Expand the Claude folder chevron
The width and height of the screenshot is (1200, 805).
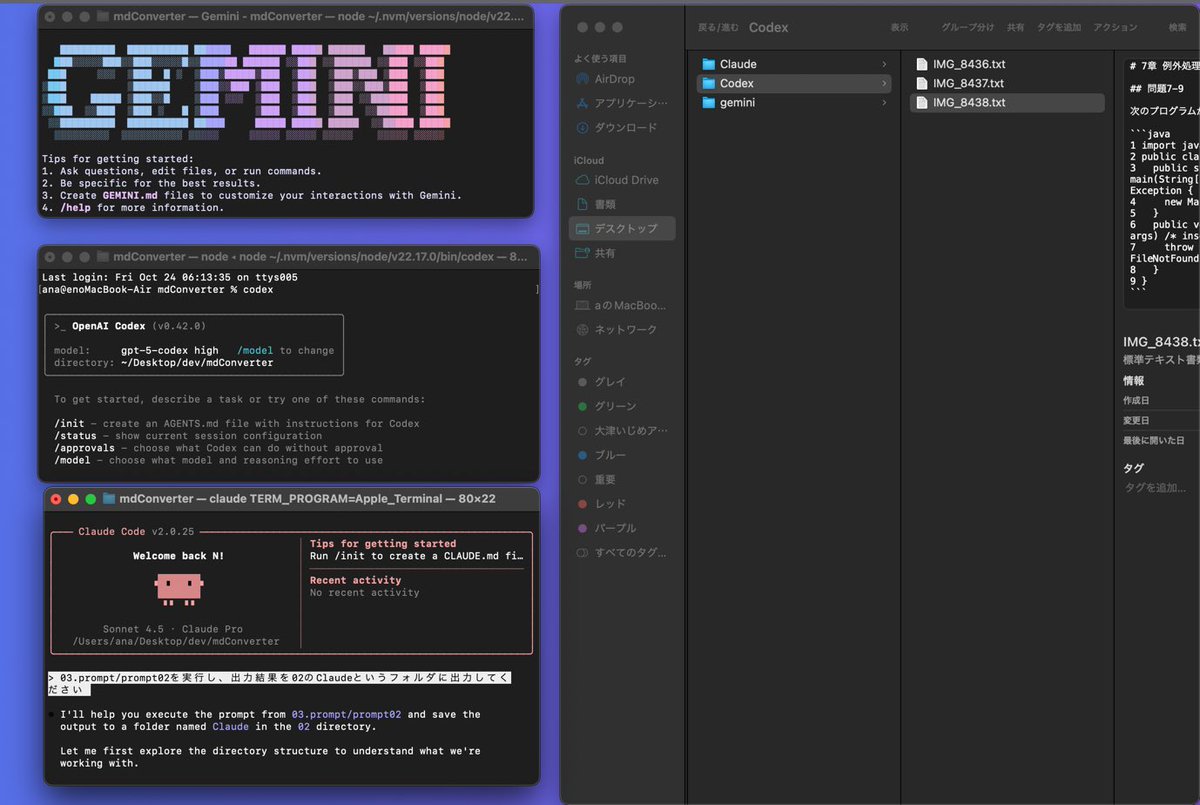coord(884,64)
